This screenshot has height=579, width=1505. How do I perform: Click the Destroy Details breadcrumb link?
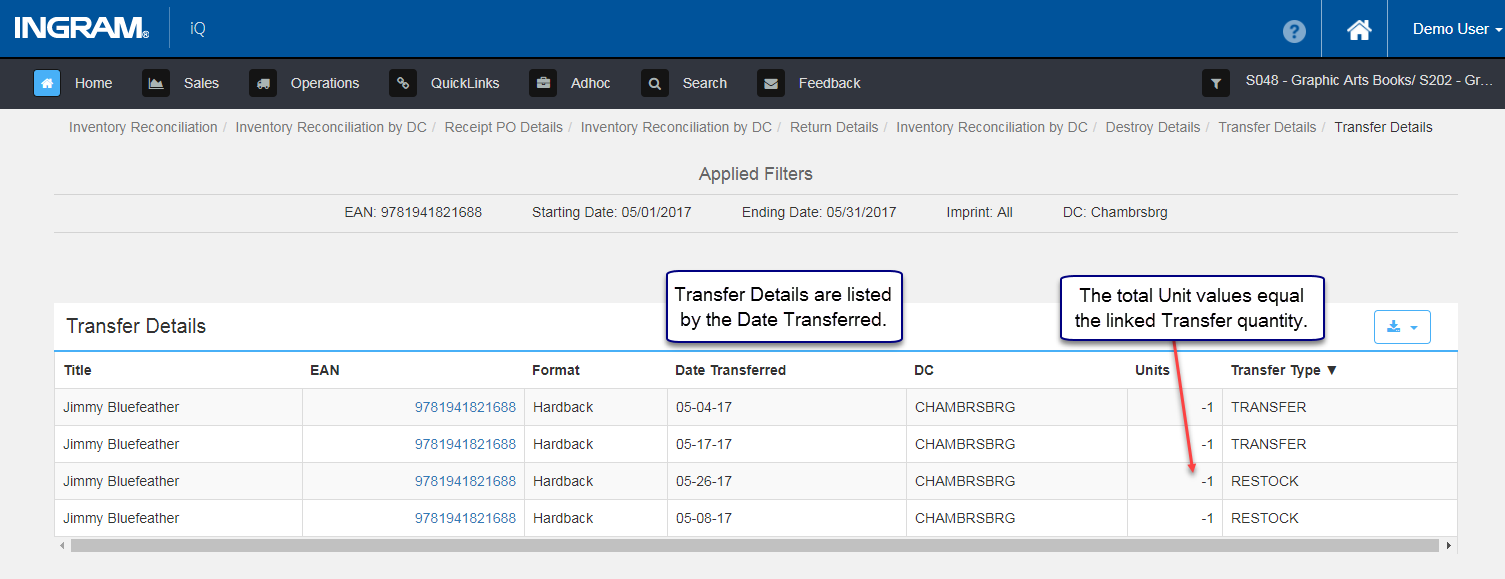pos(1152,127)
